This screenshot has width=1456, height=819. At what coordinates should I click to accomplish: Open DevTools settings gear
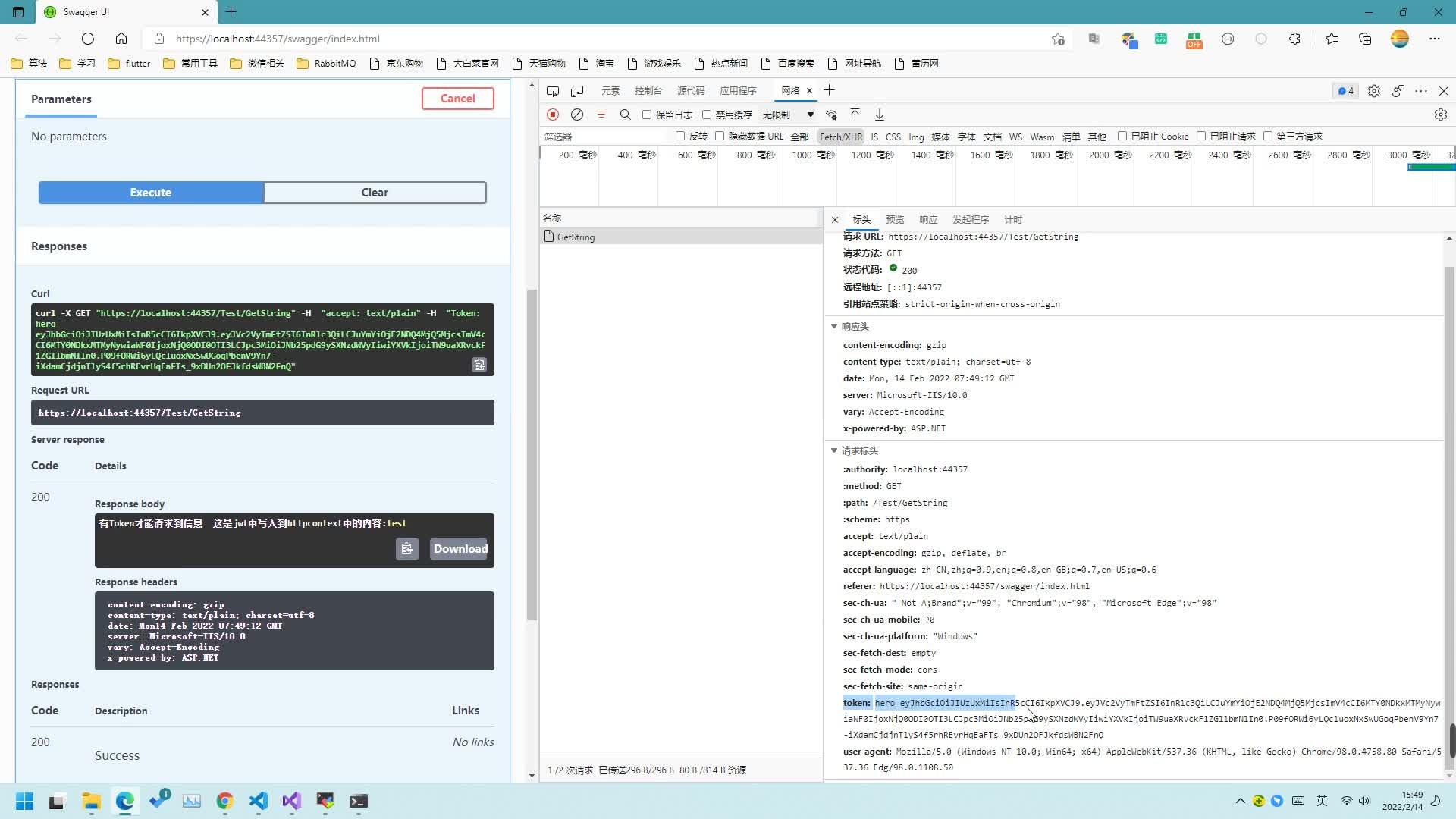[x=1374, y=90]
